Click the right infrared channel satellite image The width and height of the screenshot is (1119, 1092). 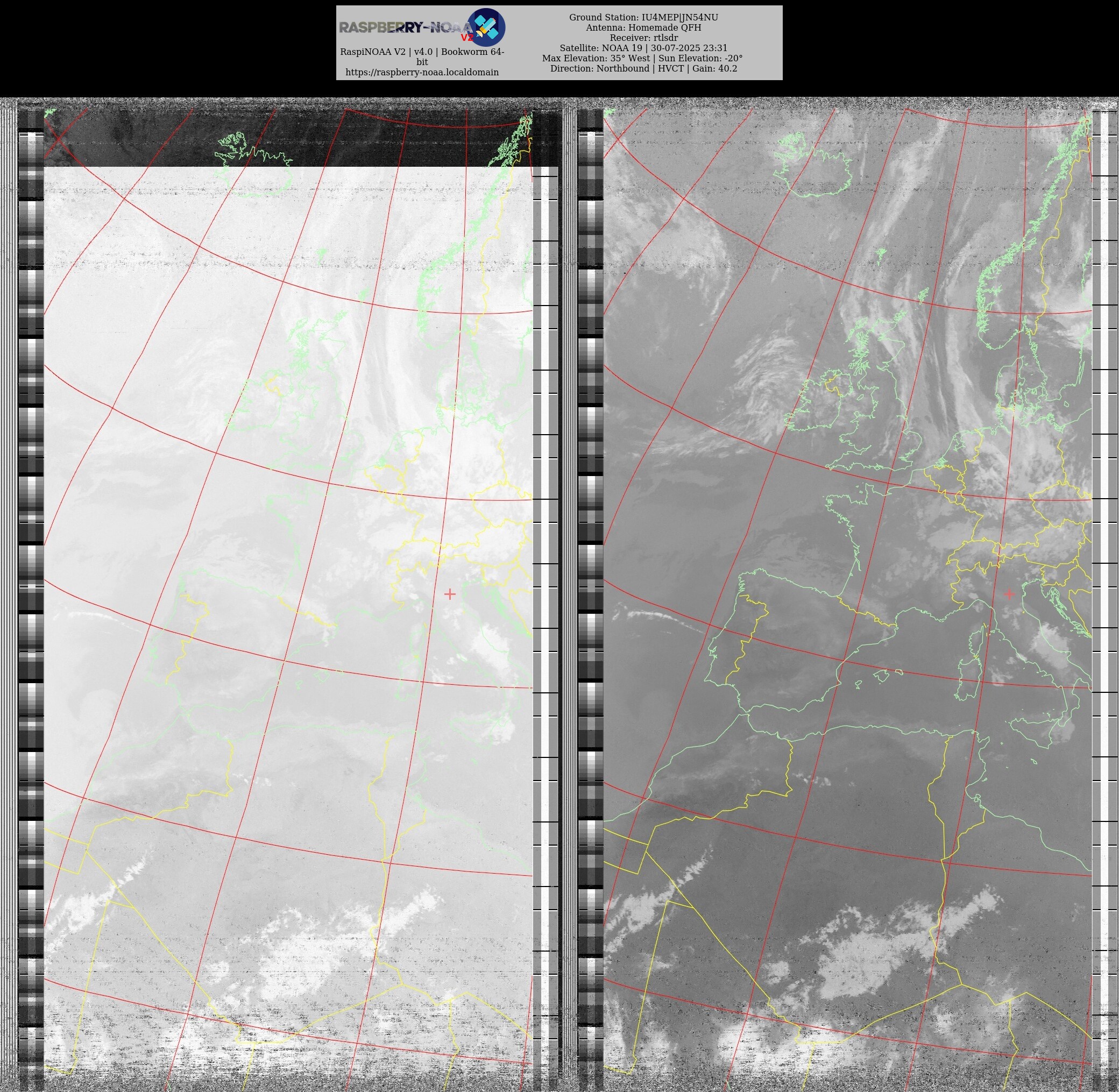click(x=848, y=599)
